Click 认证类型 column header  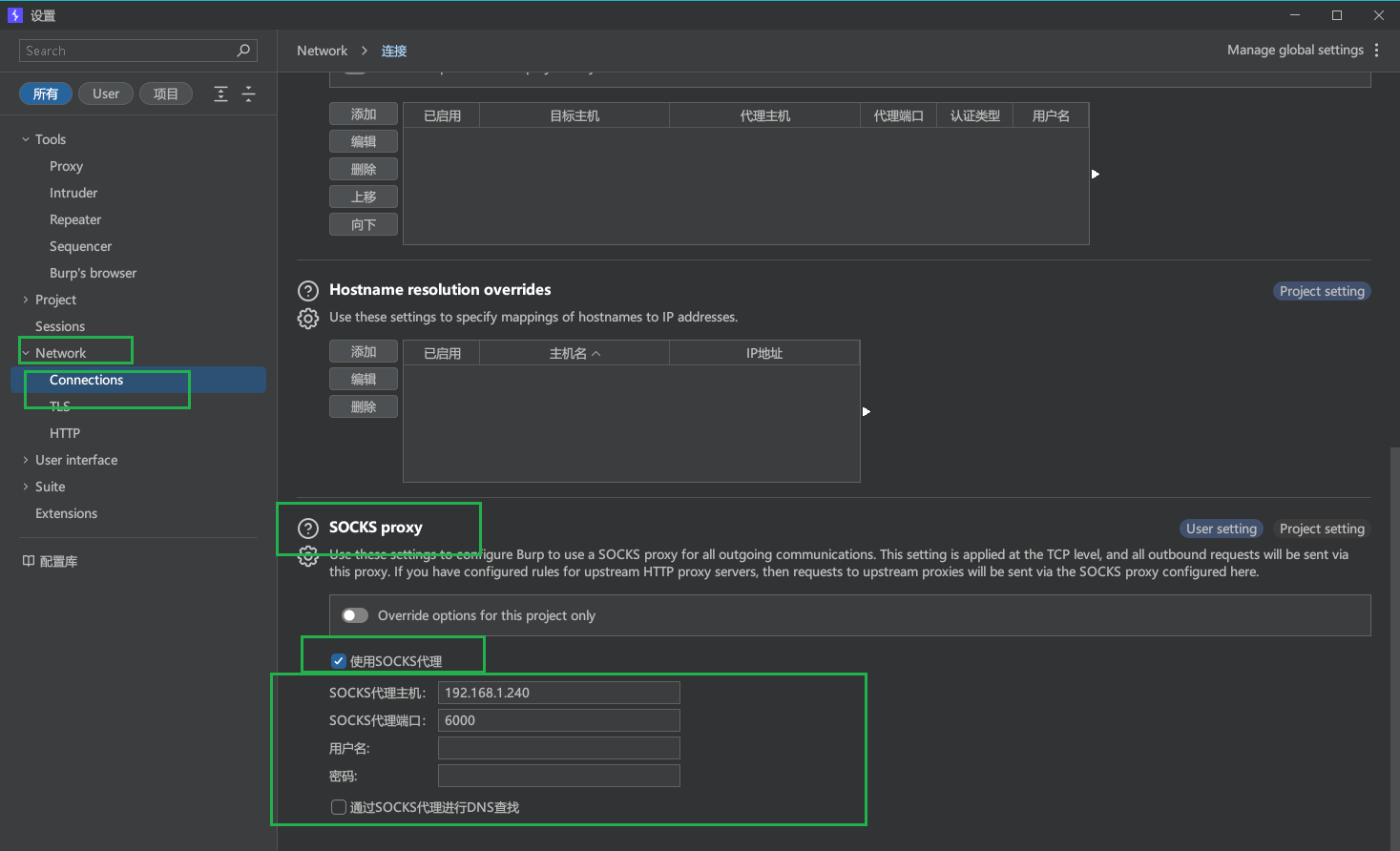coord(975,115)
